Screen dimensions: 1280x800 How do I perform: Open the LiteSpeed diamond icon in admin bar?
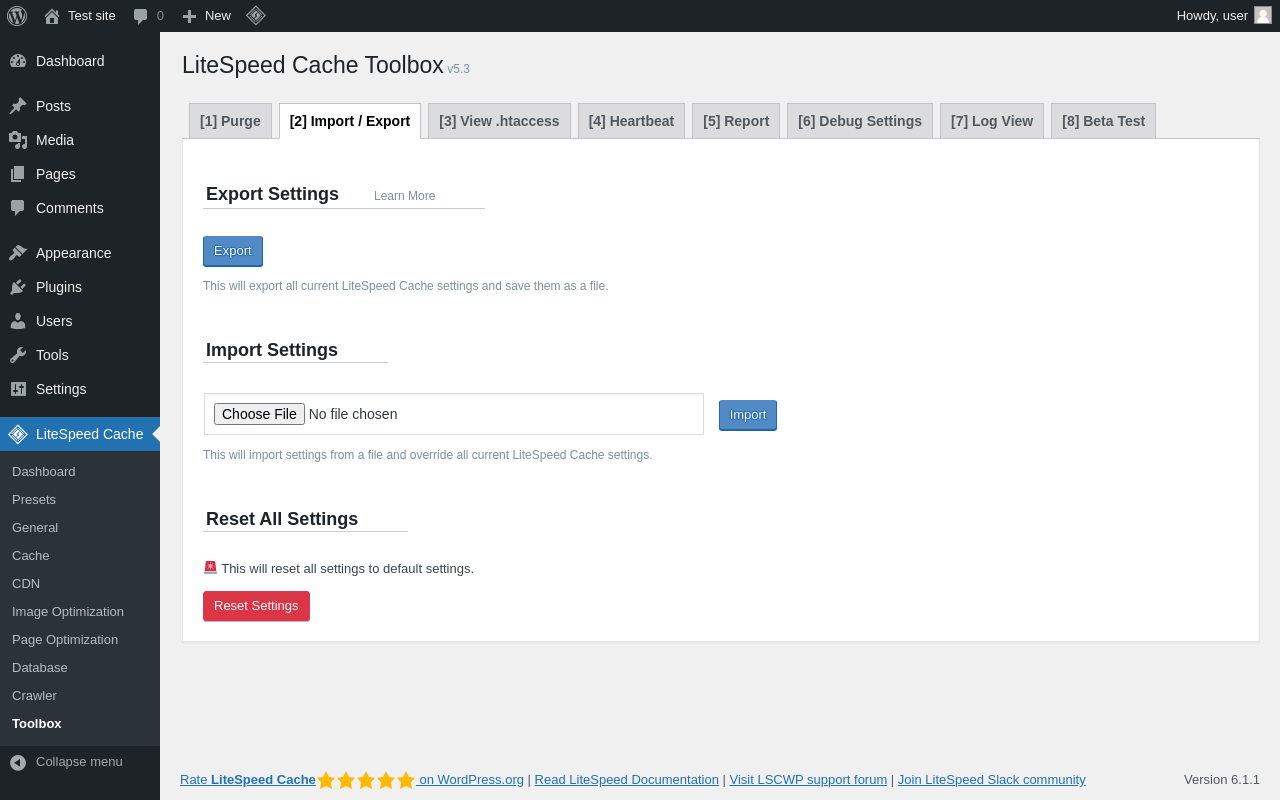(256, 15)
